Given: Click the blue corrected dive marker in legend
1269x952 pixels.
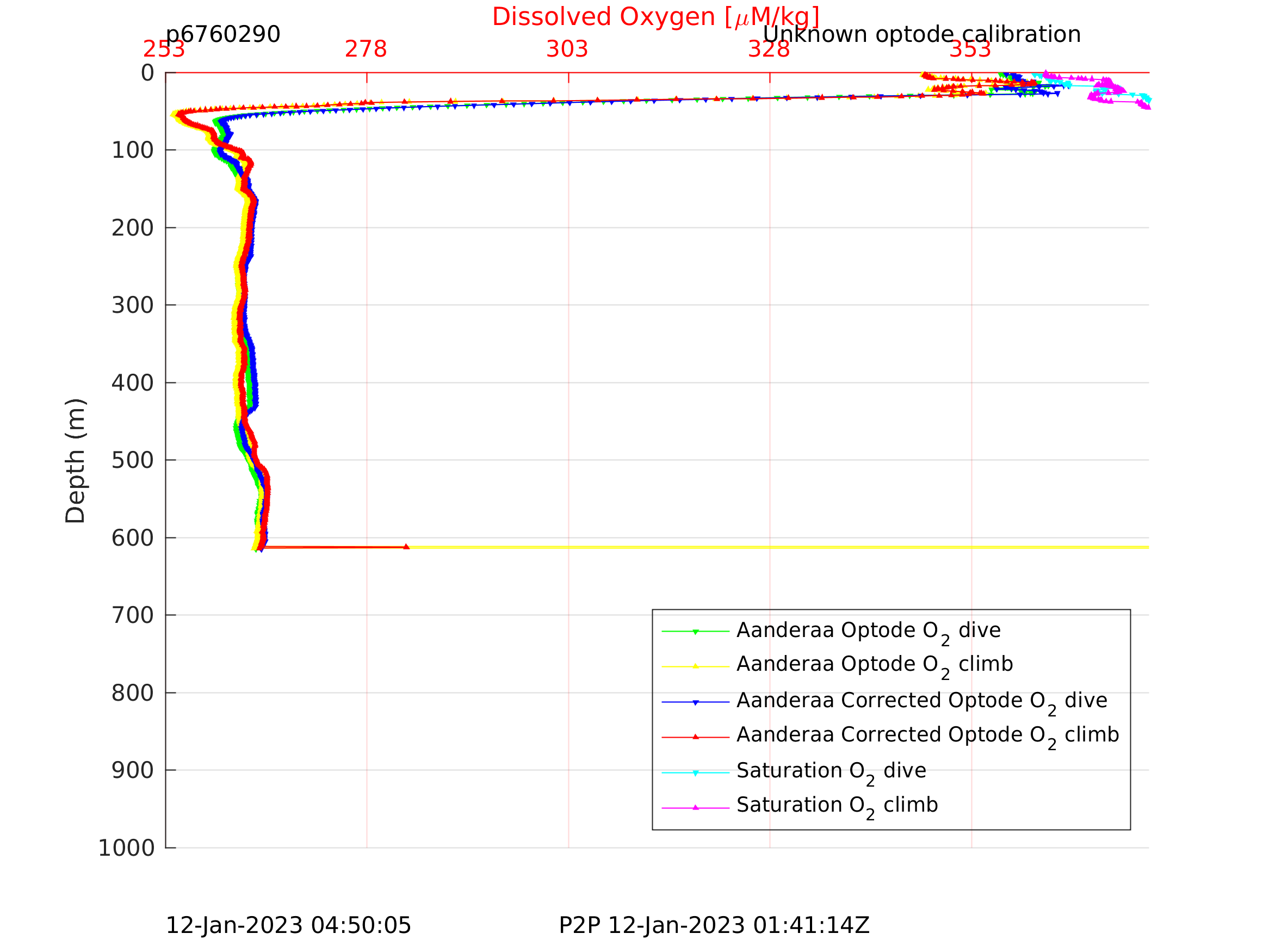Looking at the screenshot, I should [695, 702].
